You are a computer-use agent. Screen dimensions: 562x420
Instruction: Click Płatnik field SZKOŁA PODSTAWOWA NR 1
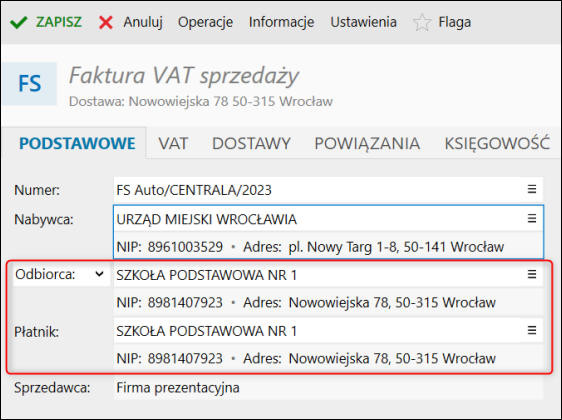pyautogui.click(x=328, y=331)
